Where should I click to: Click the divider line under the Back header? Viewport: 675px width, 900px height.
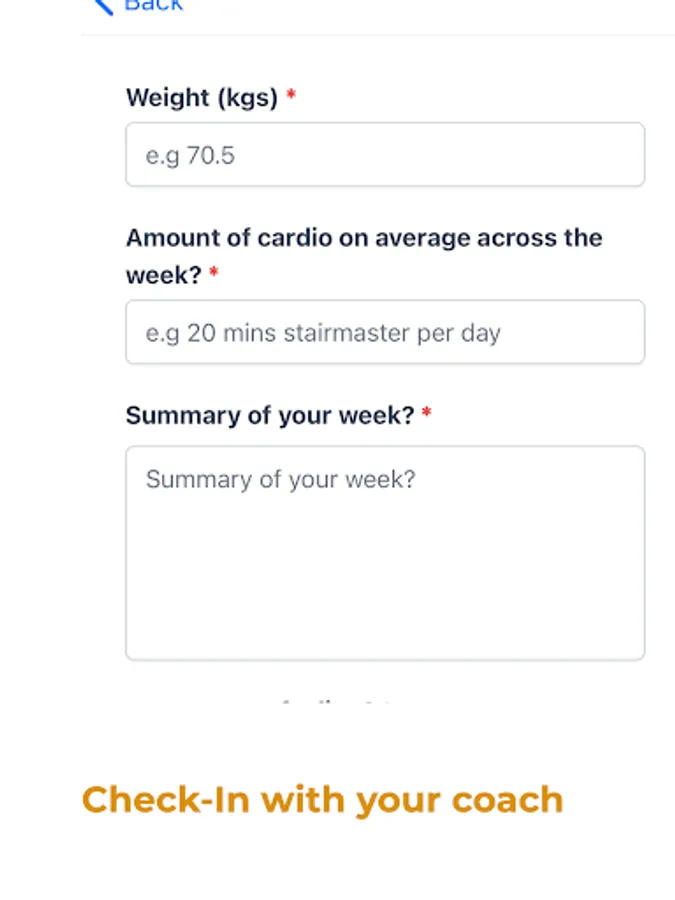click(378, 35)
